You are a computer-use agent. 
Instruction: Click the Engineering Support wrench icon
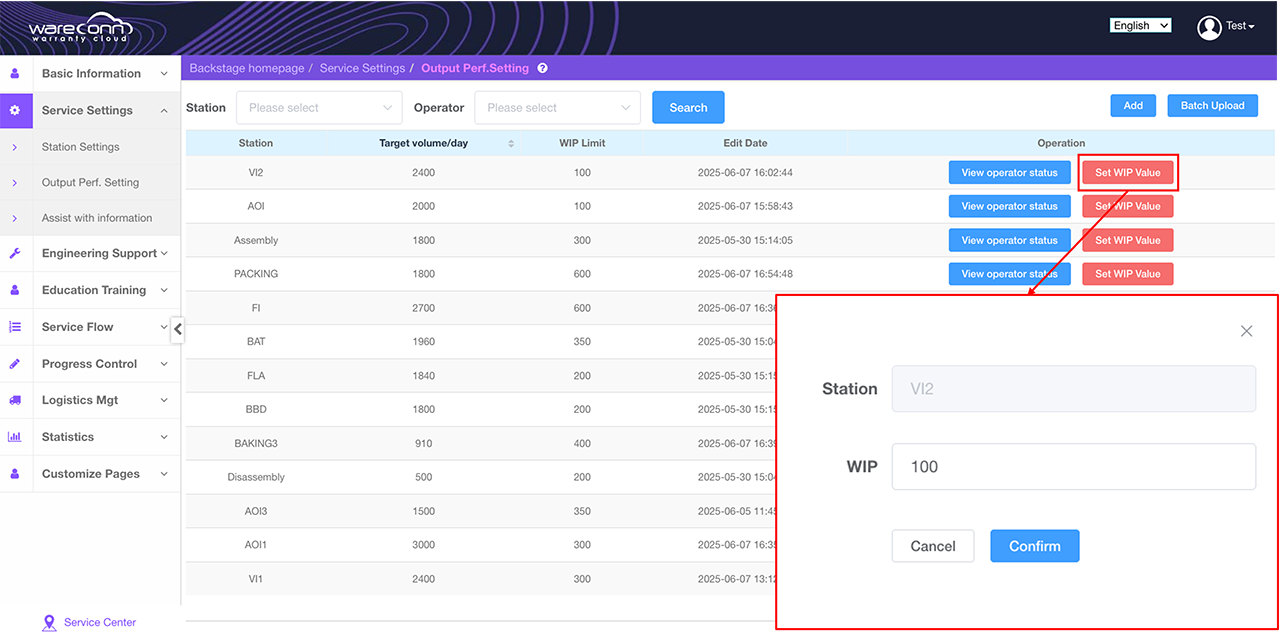[x=15, y=254]
